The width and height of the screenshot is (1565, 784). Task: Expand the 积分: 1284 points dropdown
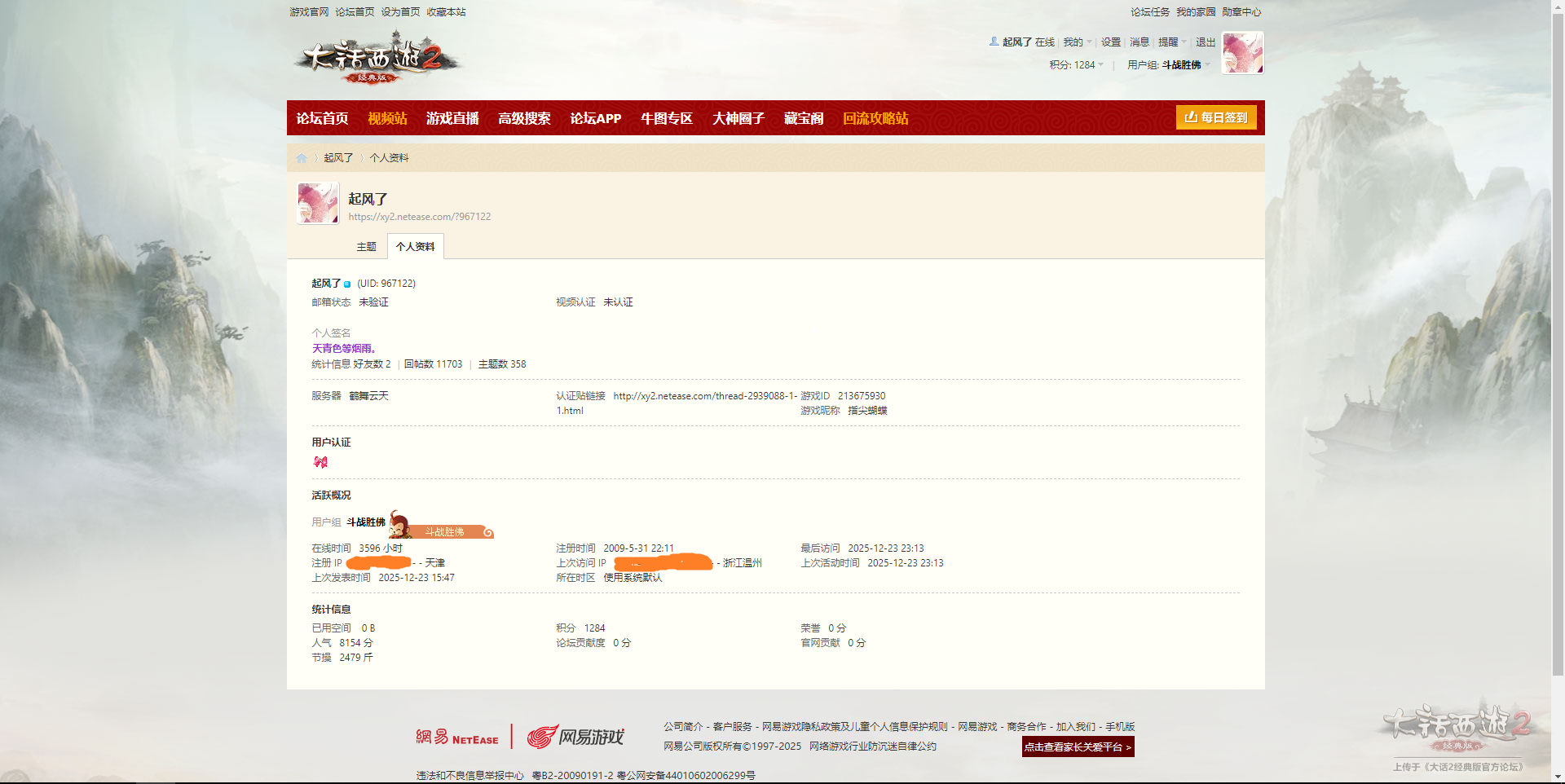point(1076,65)
